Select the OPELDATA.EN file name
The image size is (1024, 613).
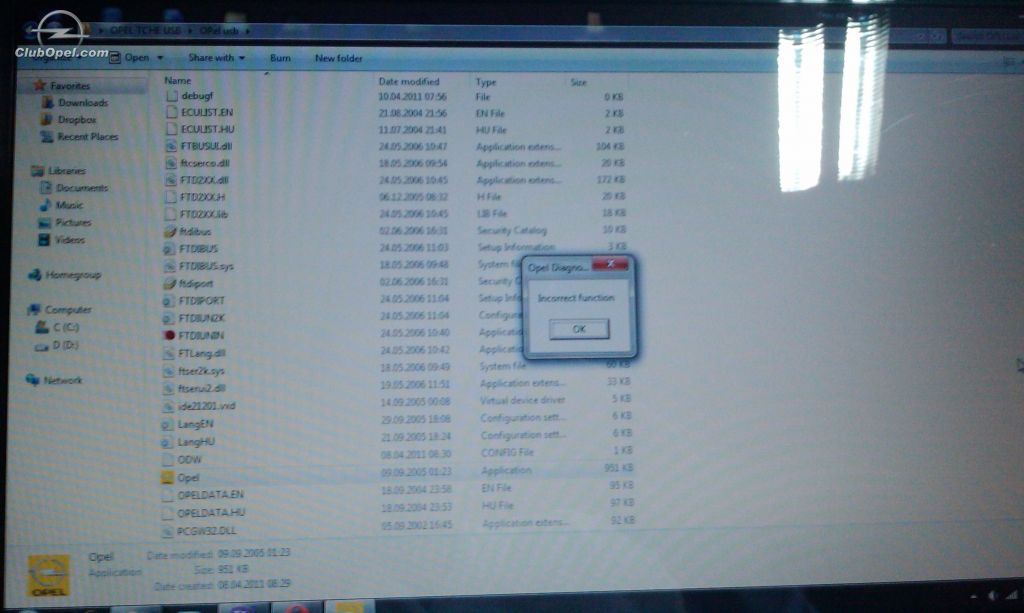[210, 495]
